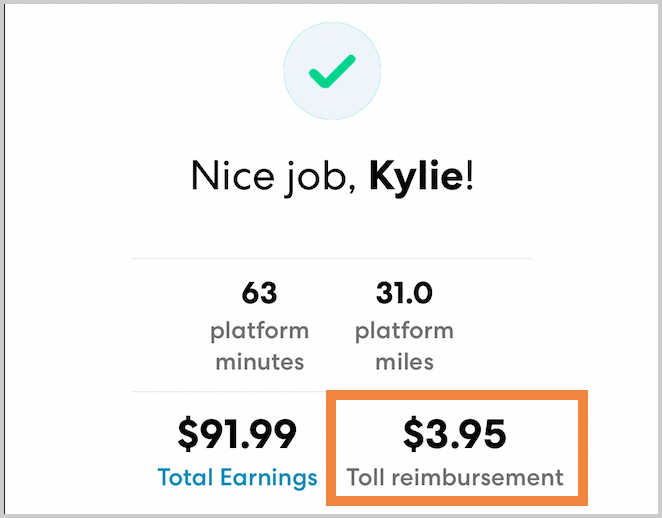Click the $91.99 earnings amount
The height and width of the screenshot is (518, 662).
[237, 434]
